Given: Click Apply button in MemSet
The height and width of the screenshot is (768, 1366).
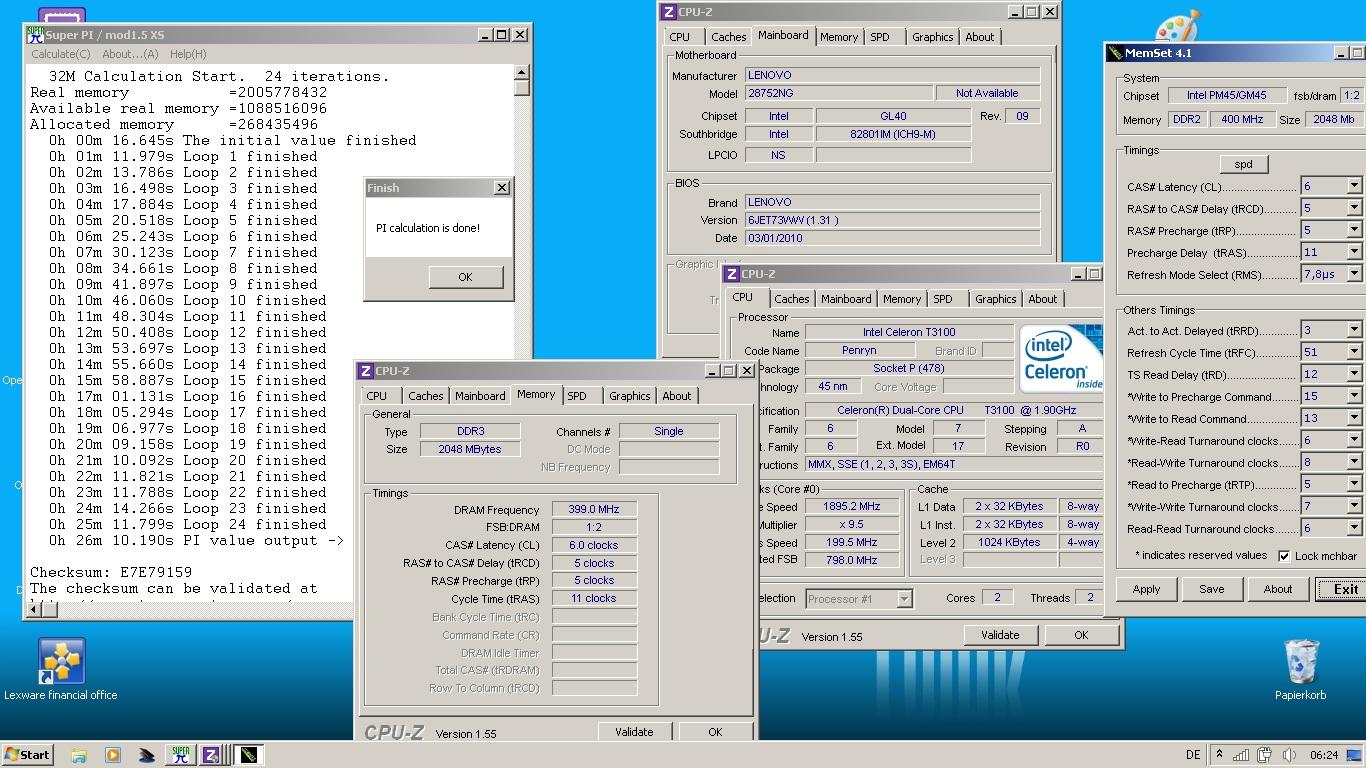Looking at the screenshot, I should click(x=1146, y=589).
